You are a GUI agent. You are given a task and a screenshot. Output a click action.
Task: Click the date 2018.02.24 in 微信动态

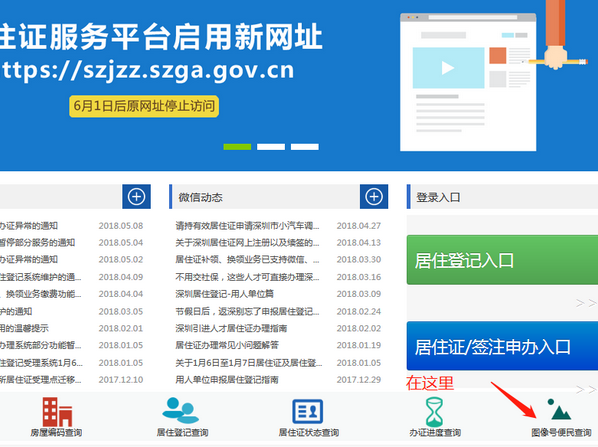point(358,311)
